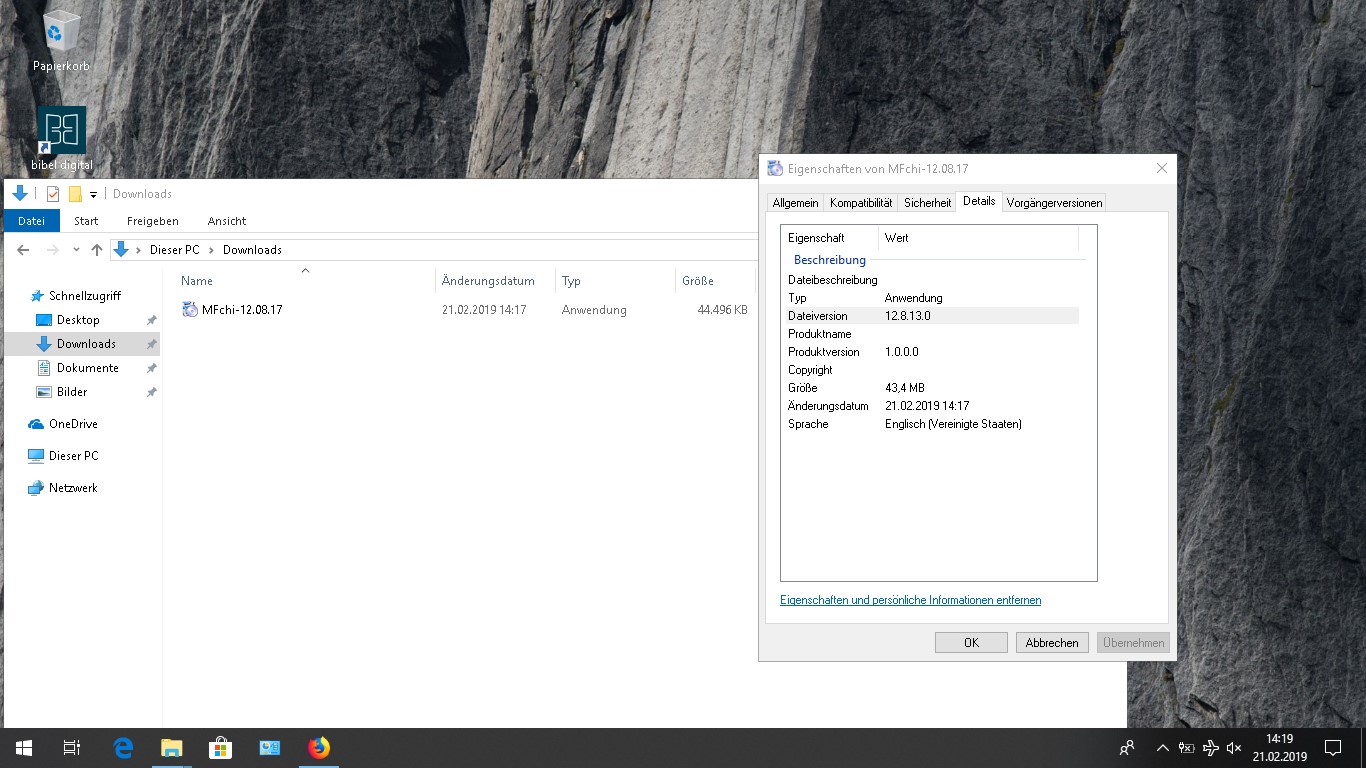Switch to the Kompatibilität tab
Screen dimensions: 1366x768
coord(861,202)
